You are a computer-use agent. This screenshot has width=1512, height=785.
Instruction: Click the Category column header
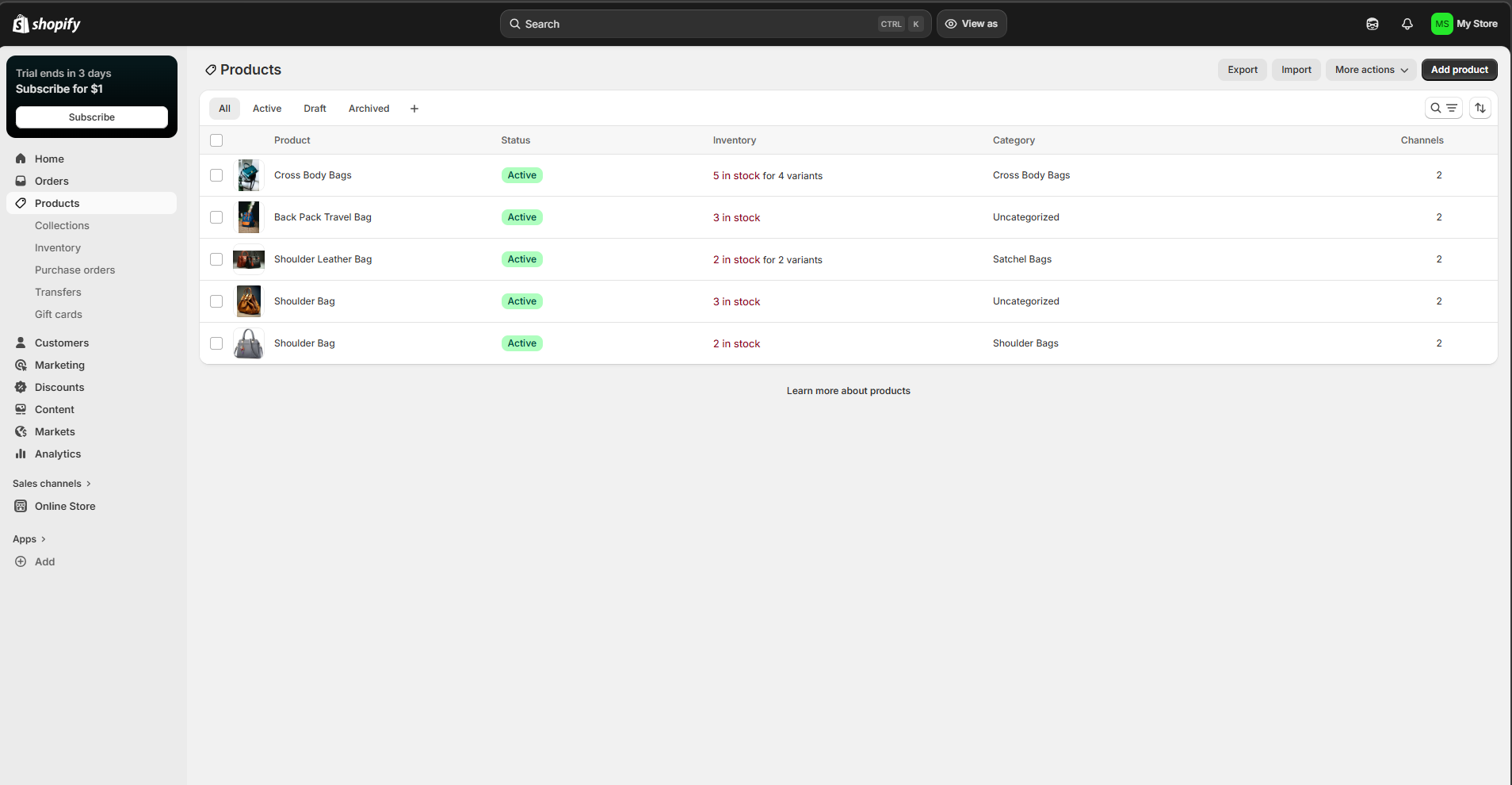(1014, 140)
